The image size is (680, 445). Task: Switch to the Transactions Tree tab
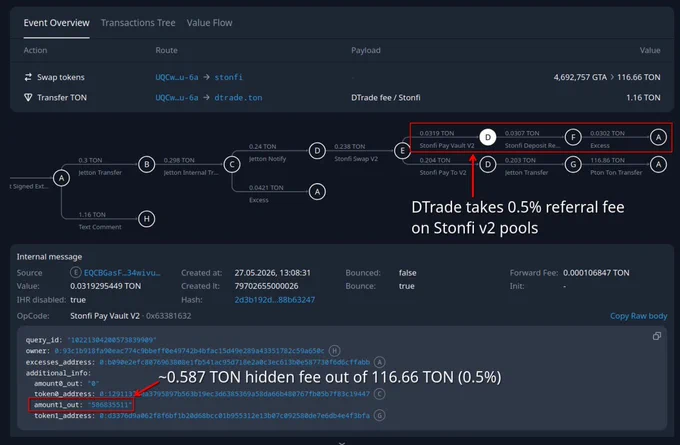coord(138,23)
